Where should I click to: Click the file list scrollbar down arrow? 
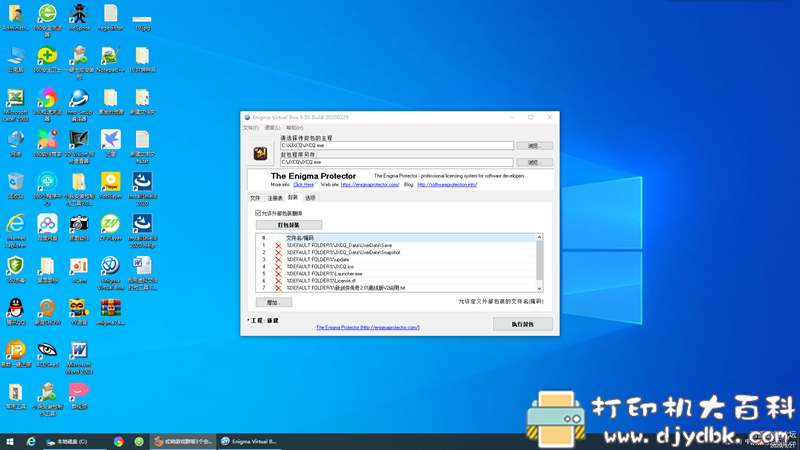[539, 289]
